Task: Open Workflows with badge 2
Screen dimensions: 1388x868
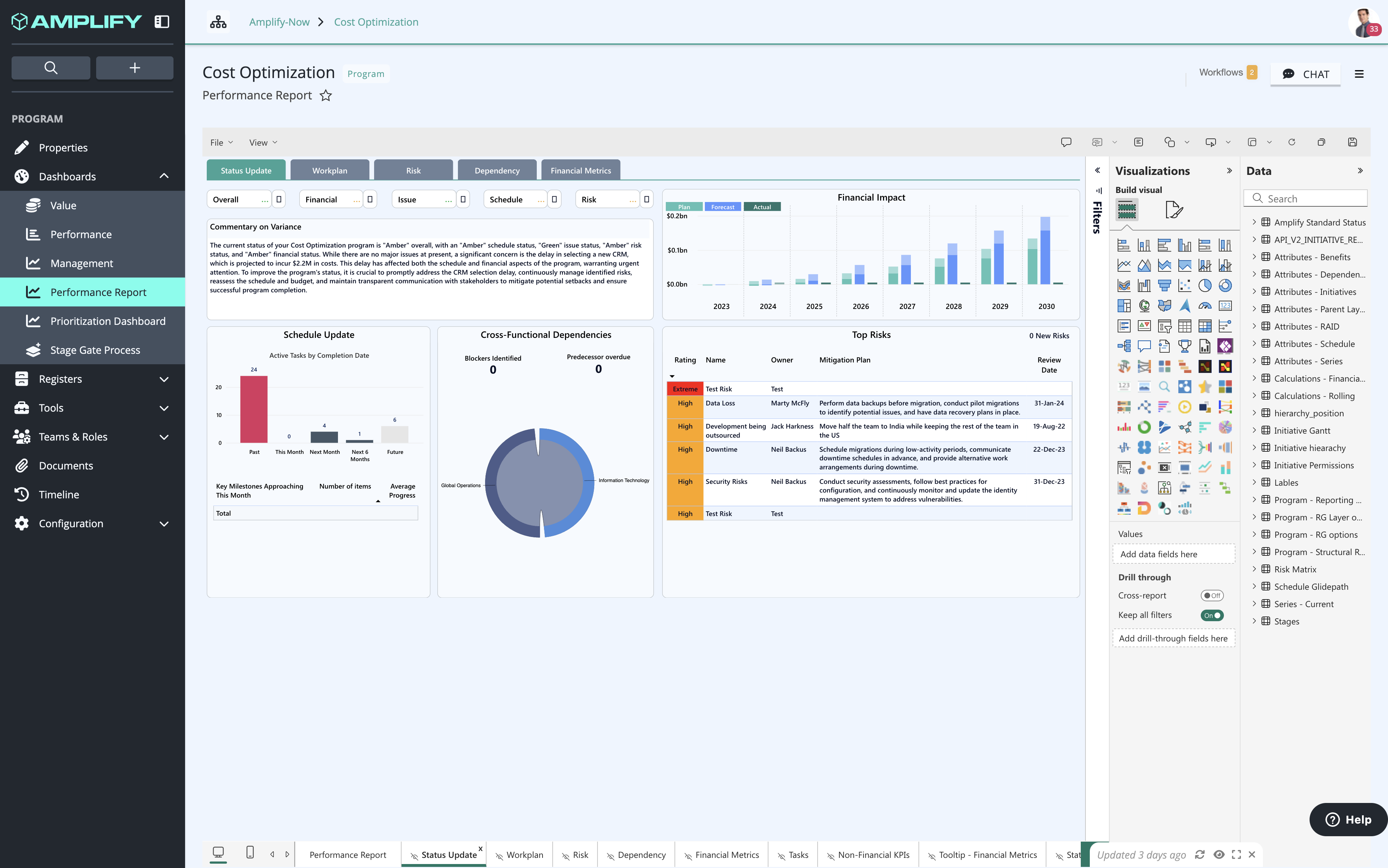Action: click(x=1228, y=72)
